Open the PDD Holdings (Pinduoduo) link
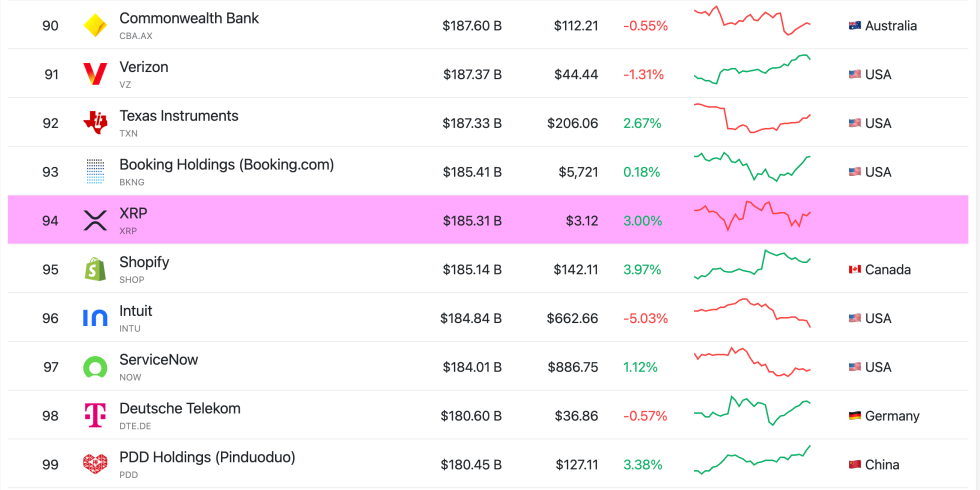This screenshot has width=980, height=490. (x=207, y=457)
